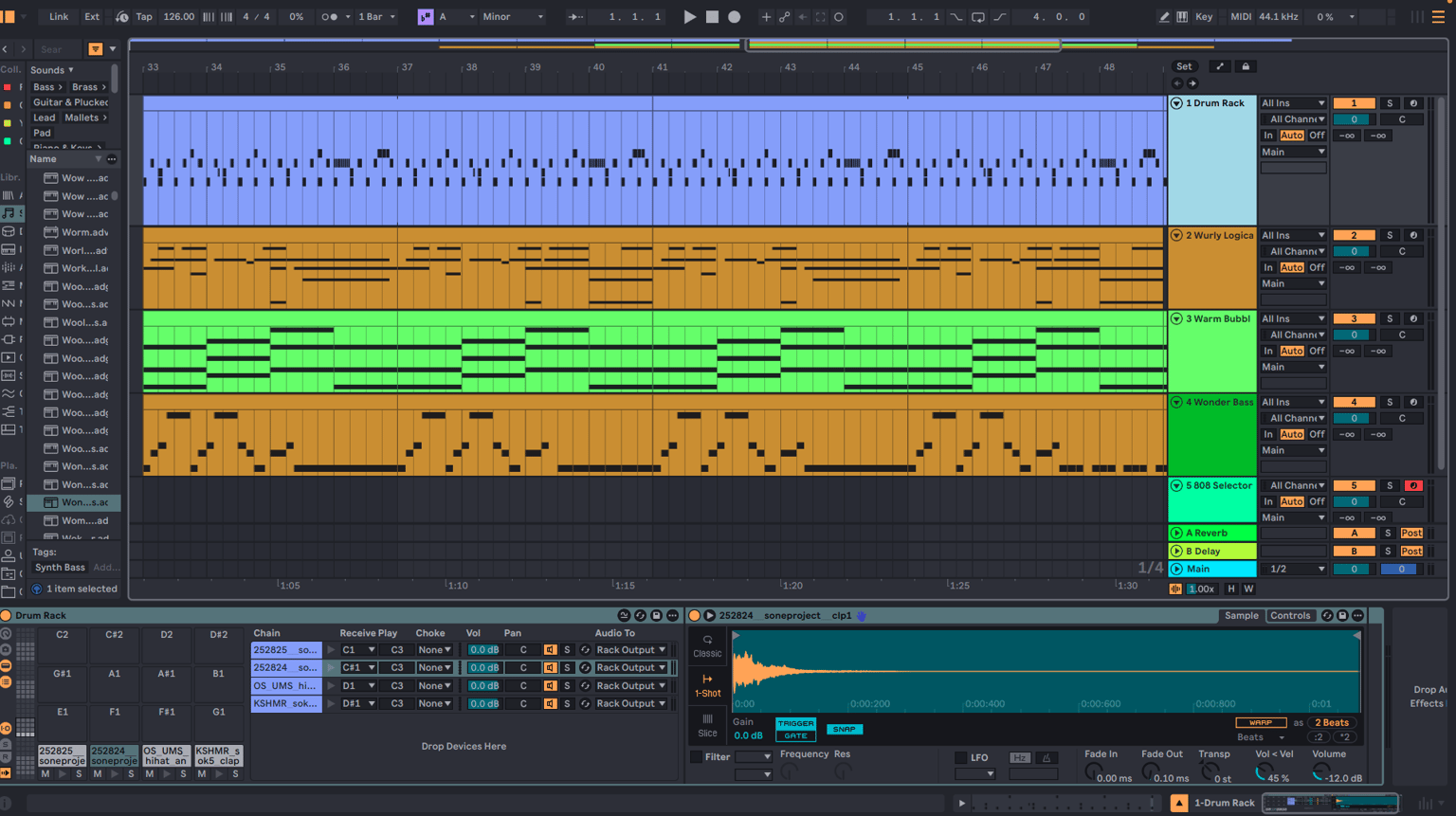Click the orange menu icon in the top-right corner

[x=1438, y=17]
